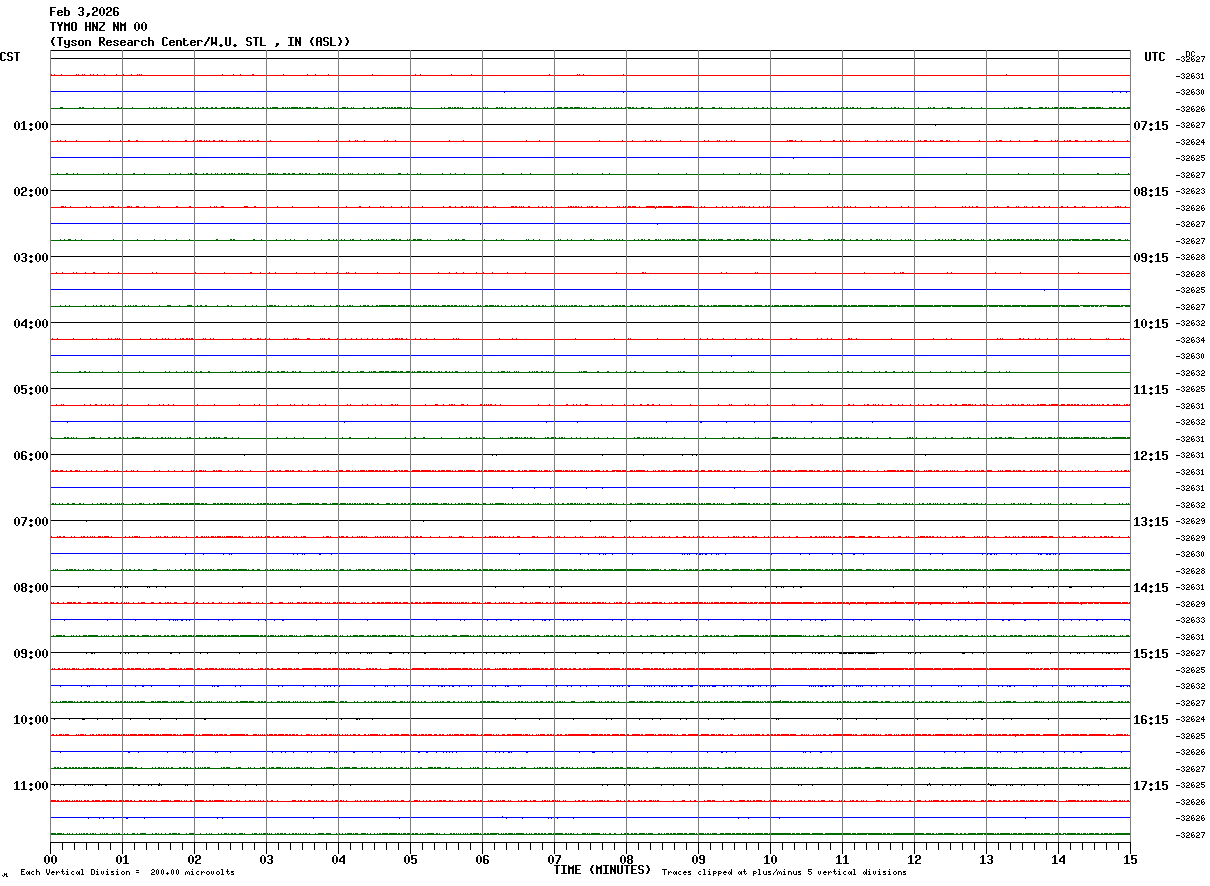This screenshot has height=886, width=1210.
Task: Click the TIME (MINUTES) axis title
Action: (602, 870)
